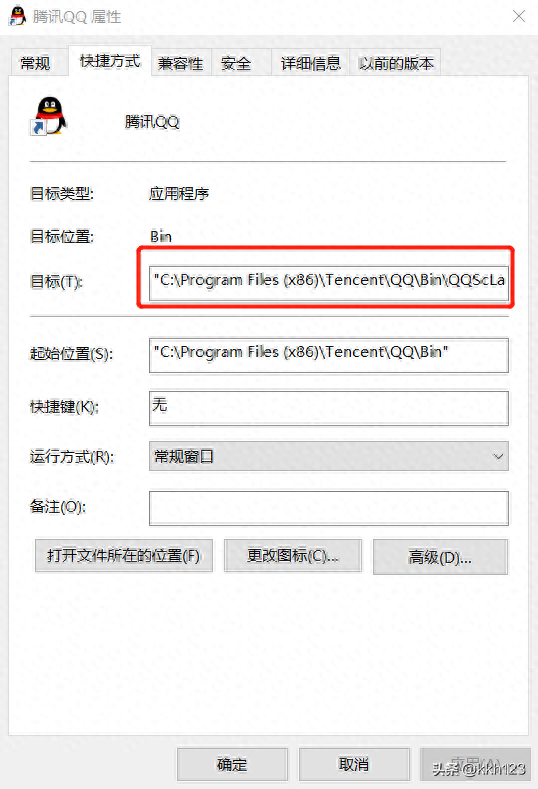Open the 详细信息 tab

311,63
